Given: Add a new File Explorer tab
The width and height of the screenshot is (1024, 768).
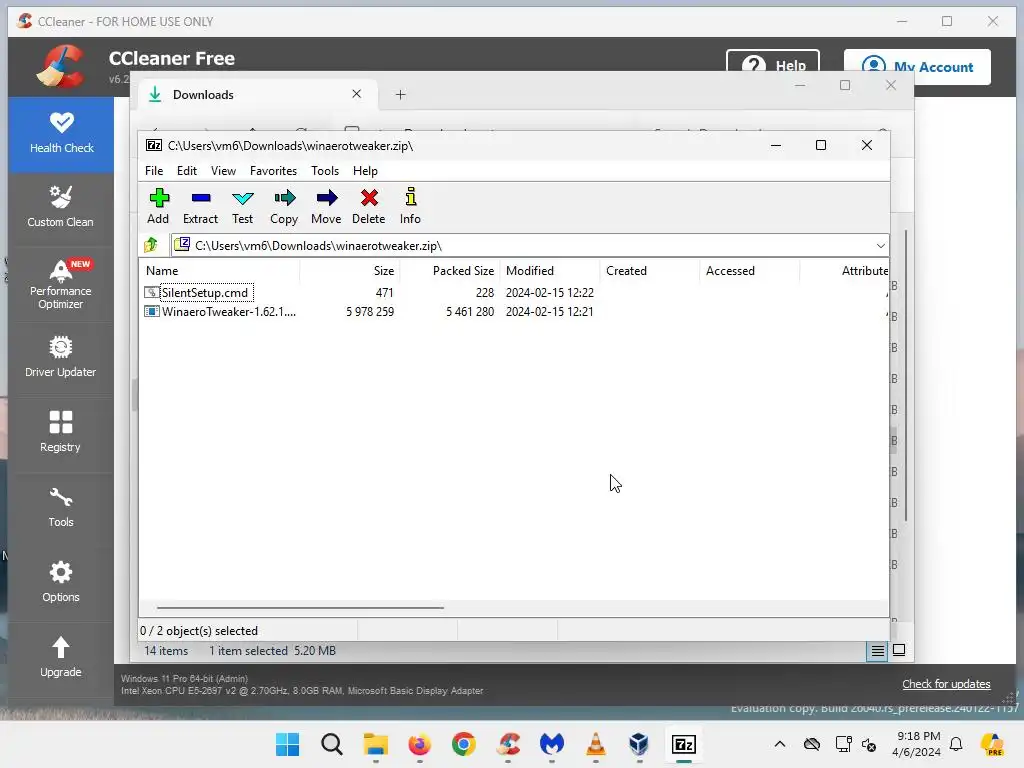Looking at the screenshot, I should (x=400, y=95).
